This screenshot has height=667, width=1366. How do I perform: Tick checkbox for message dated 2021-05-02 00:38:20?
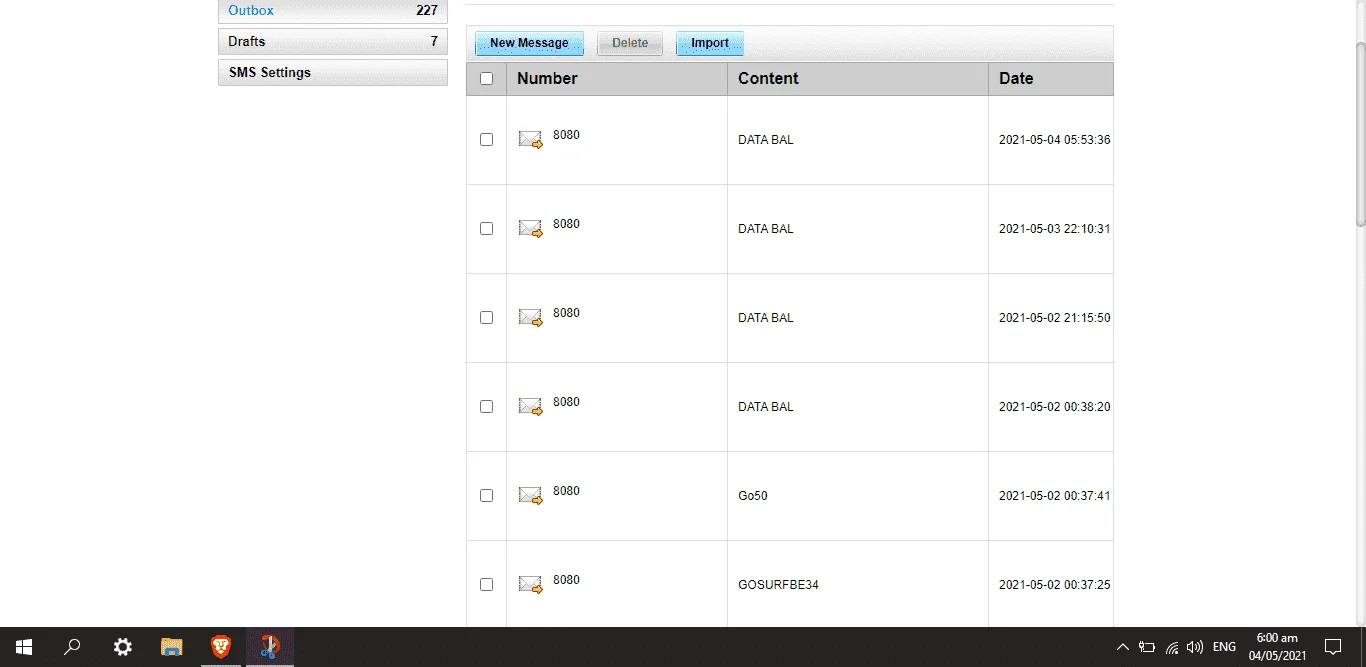point(487,407)
